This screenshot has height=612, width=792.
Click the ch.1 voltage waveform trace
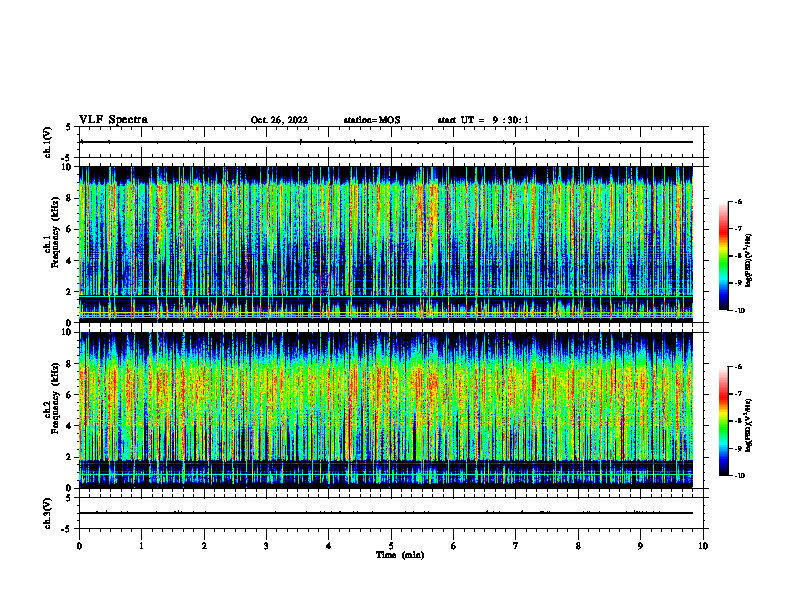tap(386, 142)
